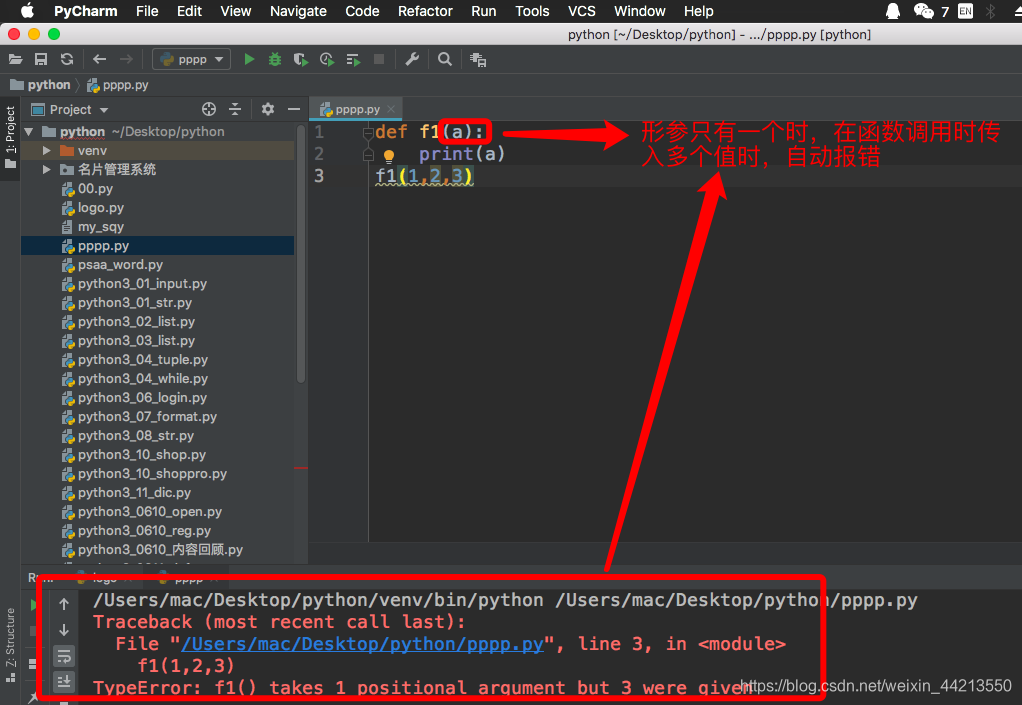Screen dimensions: 1022x705
Task: Click the Debug bug icon
Action: [x=275, y=59]
